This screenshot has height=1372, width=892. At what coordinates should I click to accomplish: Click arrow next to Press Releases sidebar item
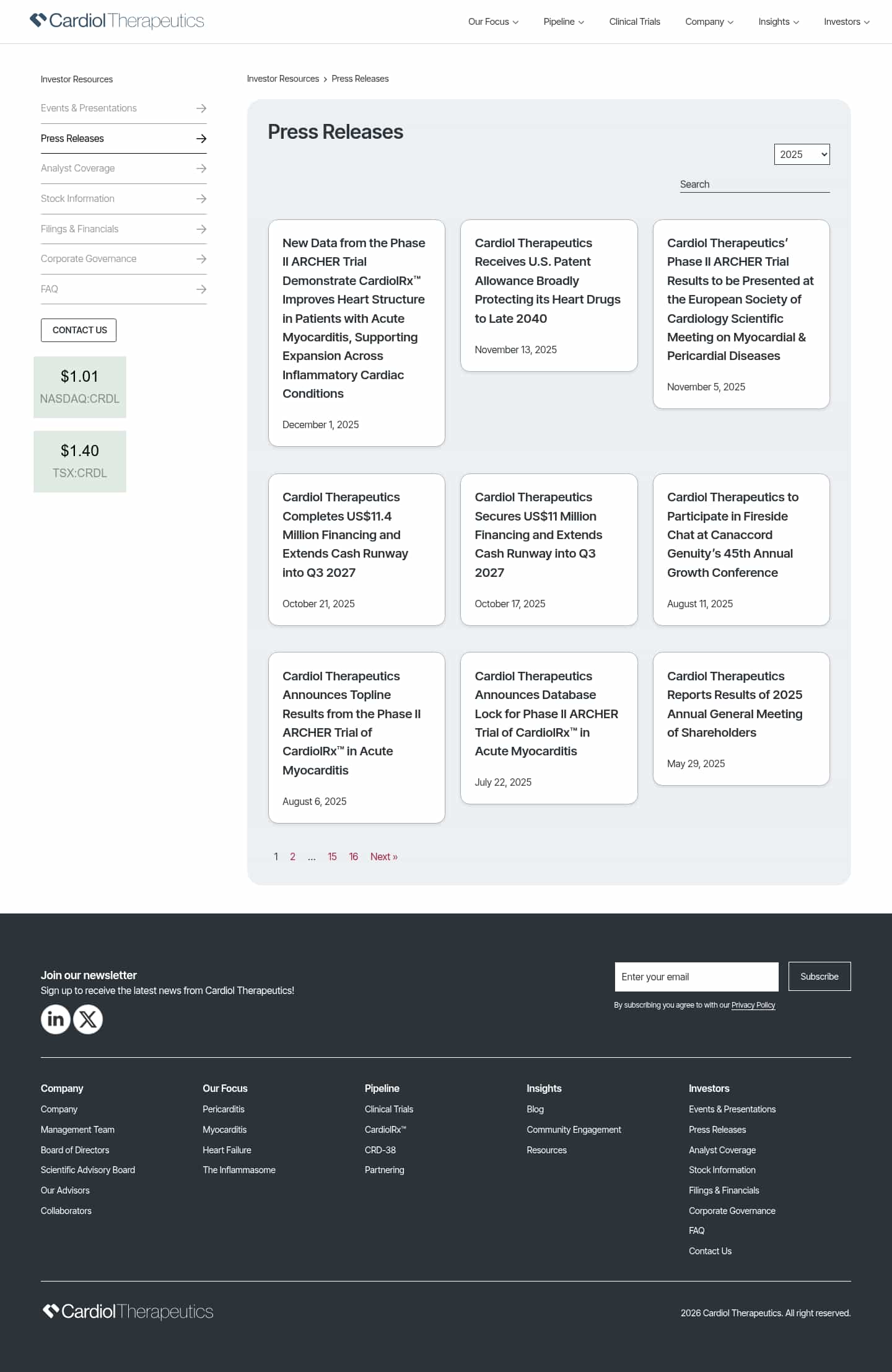point(201,139)
